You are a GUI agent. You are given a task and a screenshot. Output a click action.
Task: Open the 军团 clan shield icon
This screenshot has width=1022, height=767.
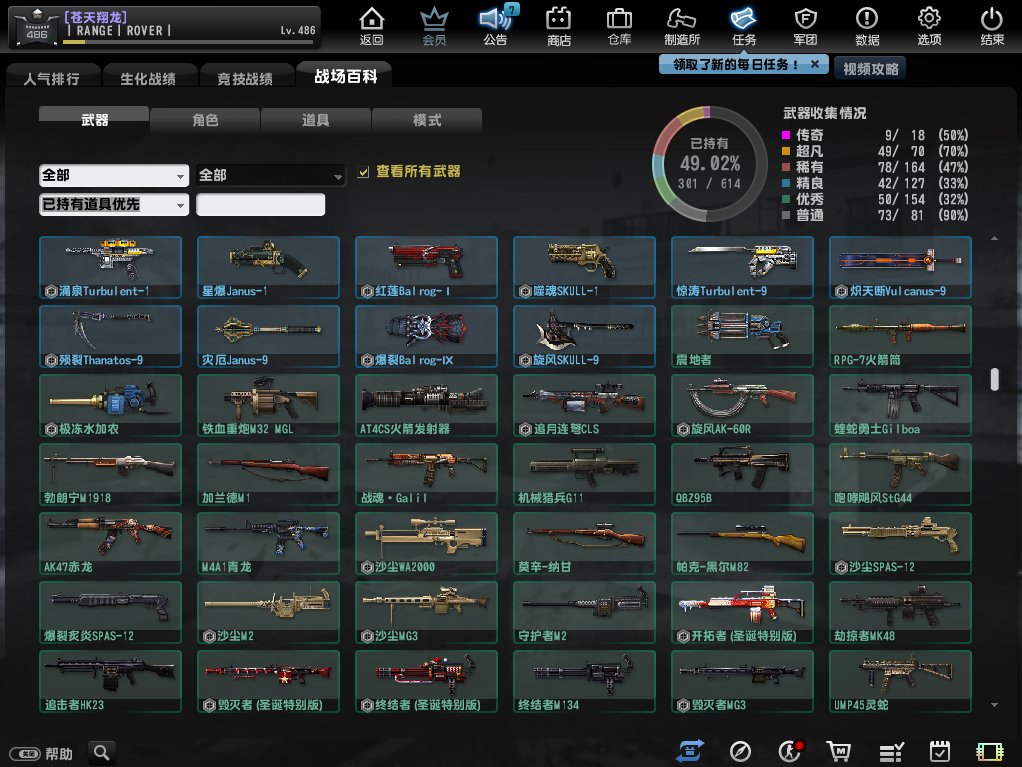click(x=805, y=26)
